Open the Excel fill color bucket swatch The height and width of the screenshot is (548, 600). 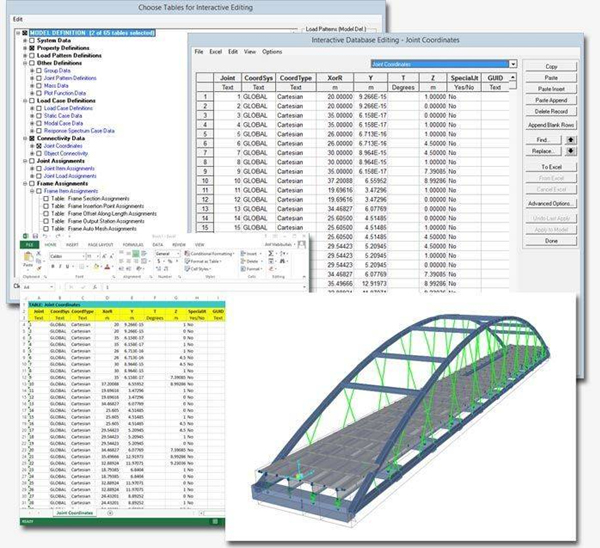[x=96, y=267]
